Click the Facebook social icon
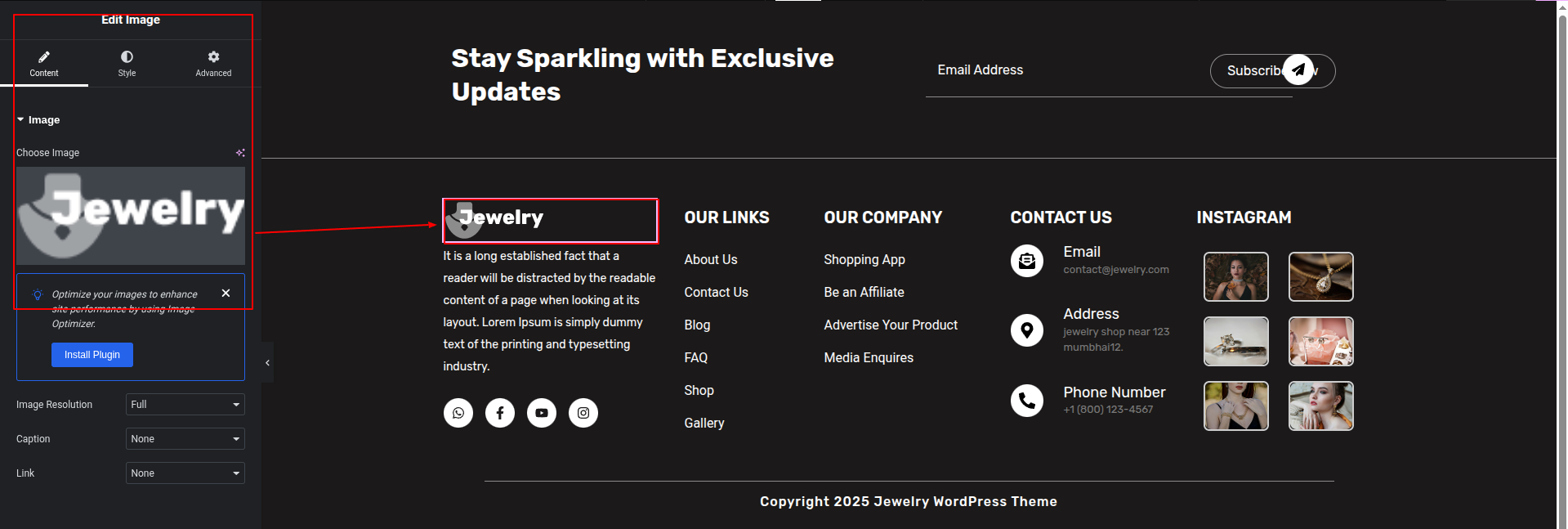 tap(500, 413)
